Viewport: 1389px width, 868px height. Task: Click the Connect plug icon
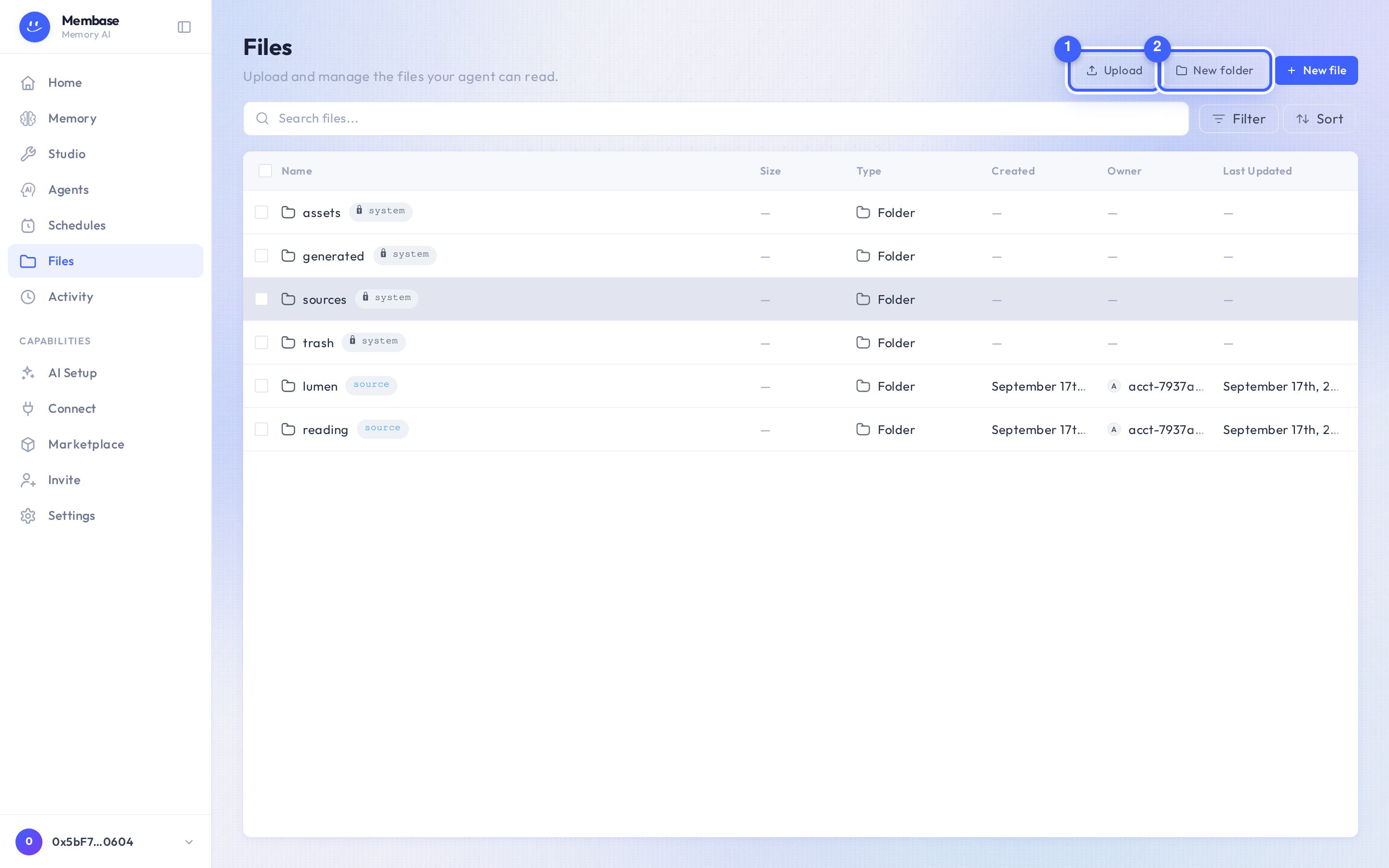[28, 409]
